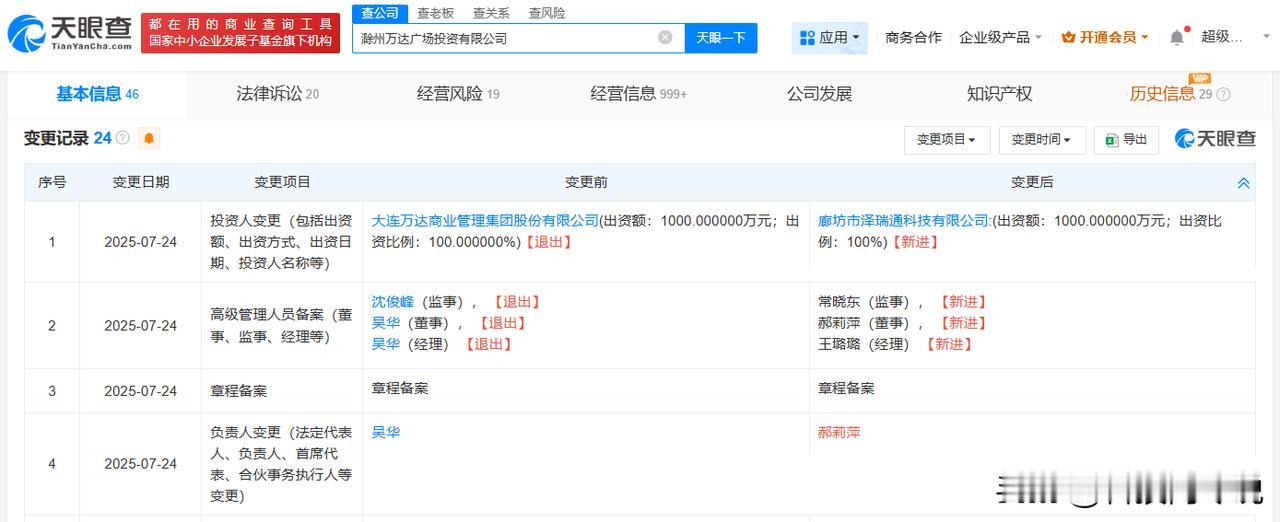Viewport: 1280px width, 522px height.
Task: Click the 章程备案 change item in row 3
Action: [x=239, y=391]
